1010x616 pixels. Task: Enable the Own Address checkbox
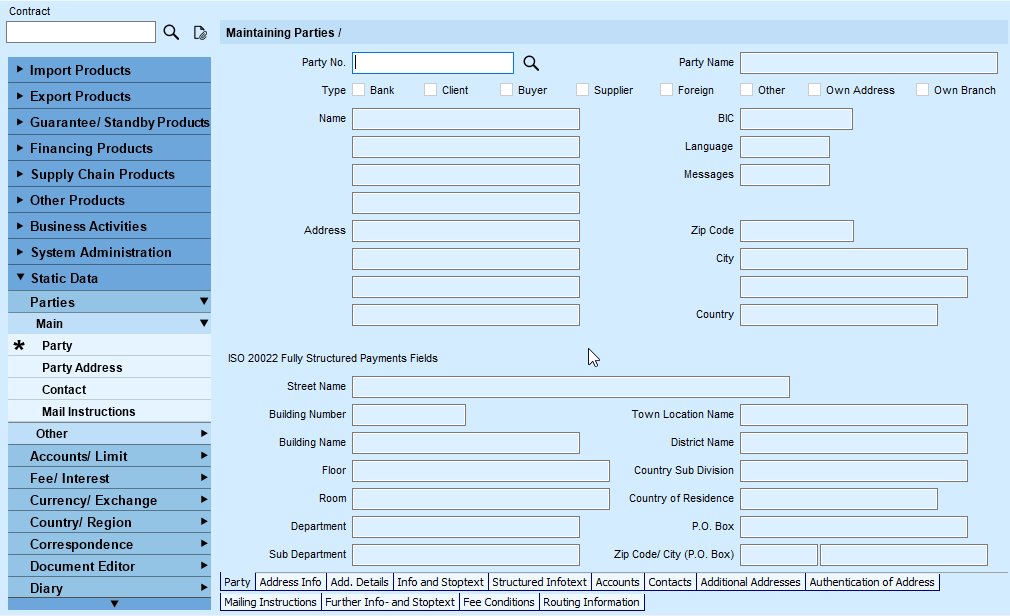815,90
